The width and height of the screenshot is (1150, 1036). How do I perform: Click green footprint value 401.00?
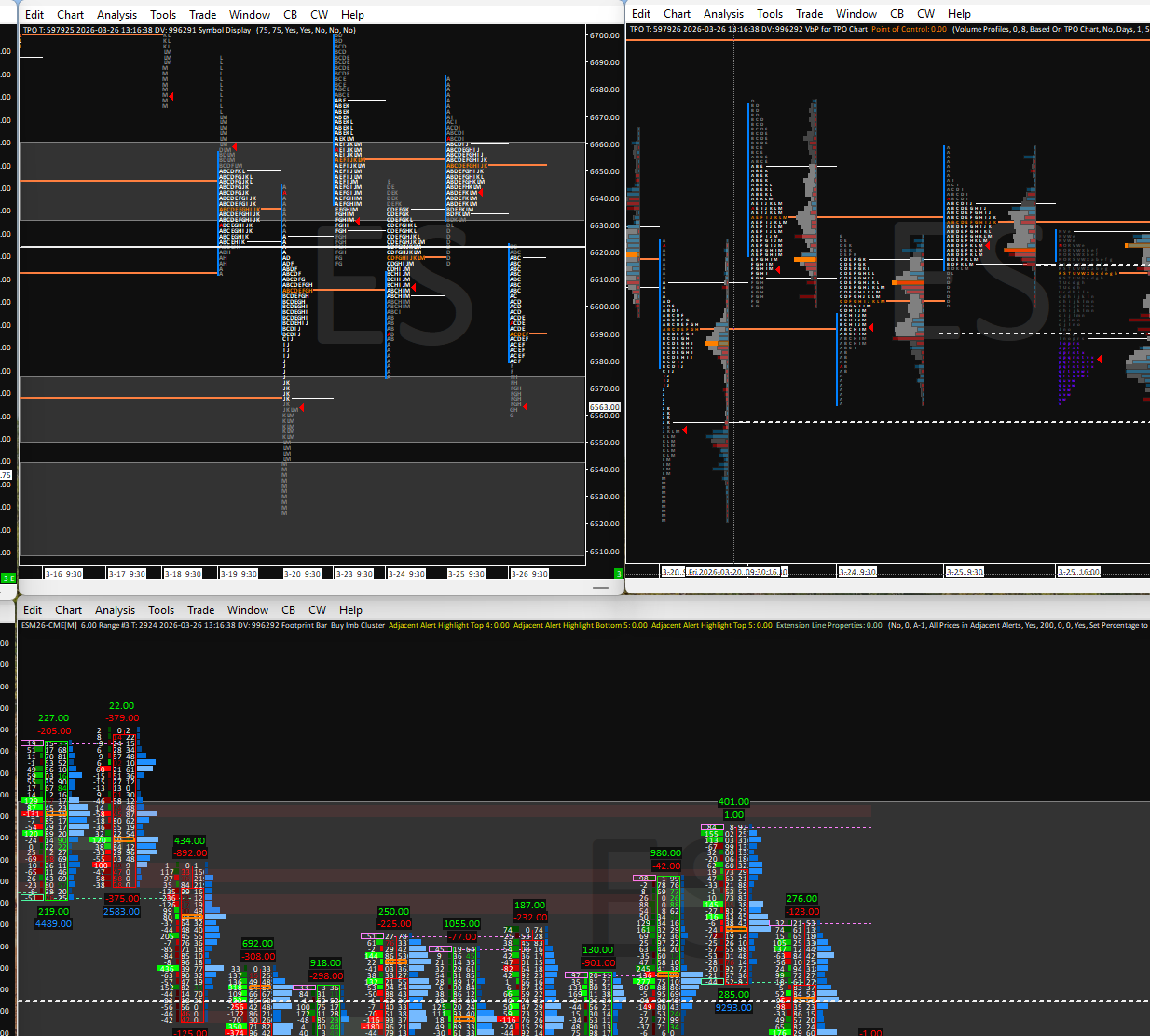(733, 802)
